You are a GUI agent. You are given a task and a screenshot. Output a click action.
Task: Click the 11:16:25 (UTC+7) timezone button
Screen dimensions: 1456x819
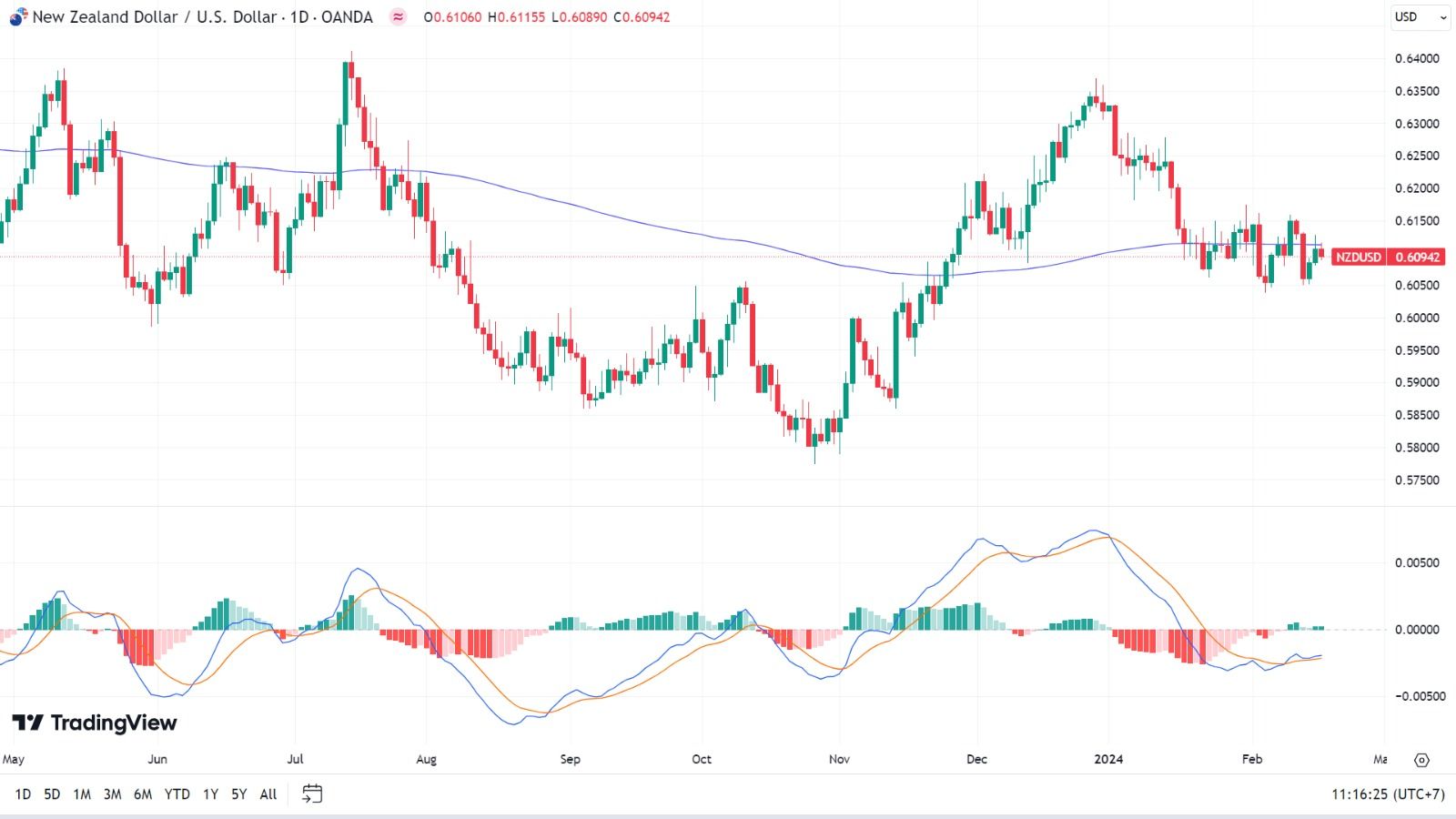(x=1388, y=794)
